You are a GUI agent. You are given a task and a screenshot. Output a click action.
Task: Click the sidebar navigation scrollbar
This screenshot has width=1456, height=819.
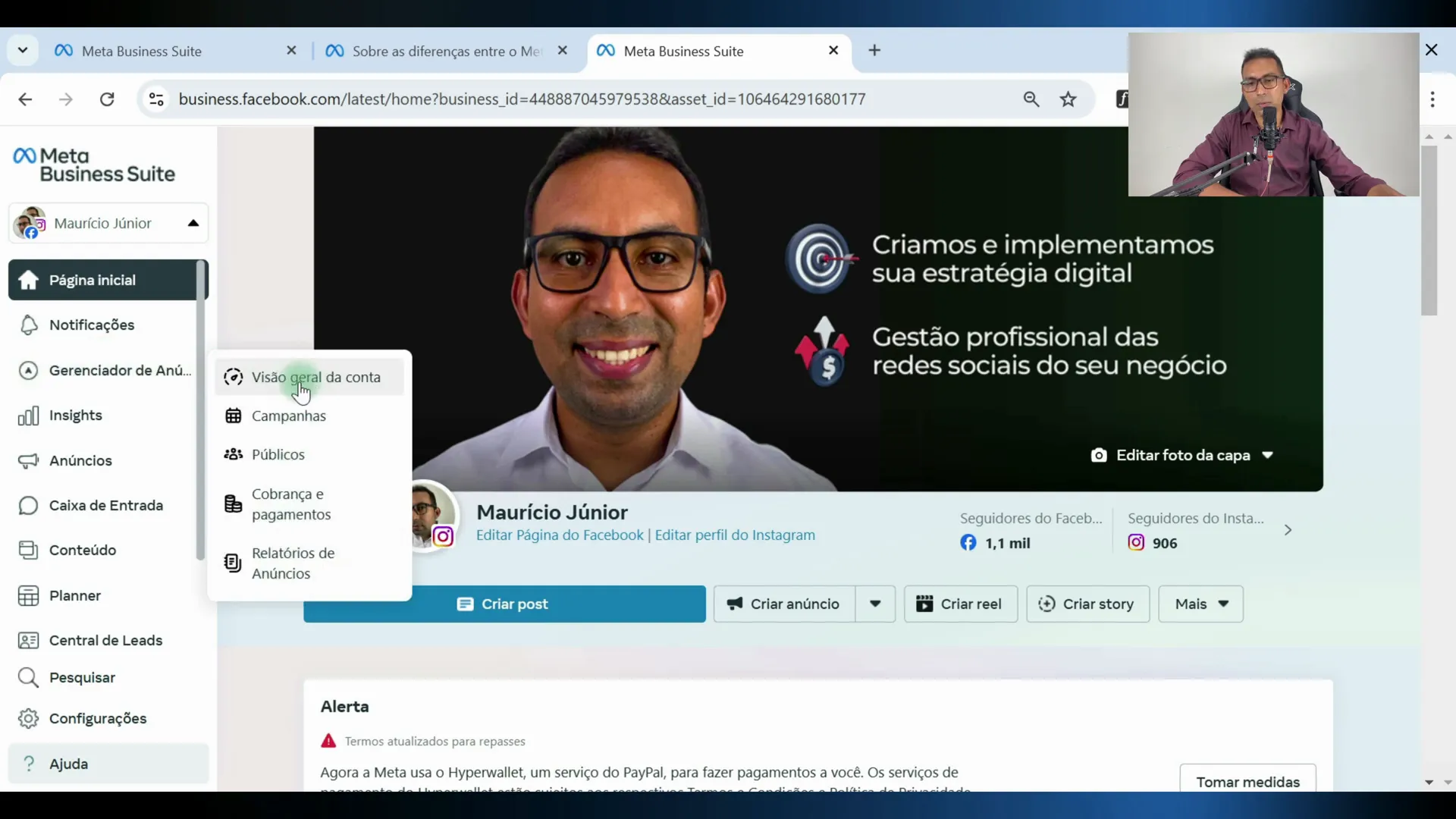point(200,409)
